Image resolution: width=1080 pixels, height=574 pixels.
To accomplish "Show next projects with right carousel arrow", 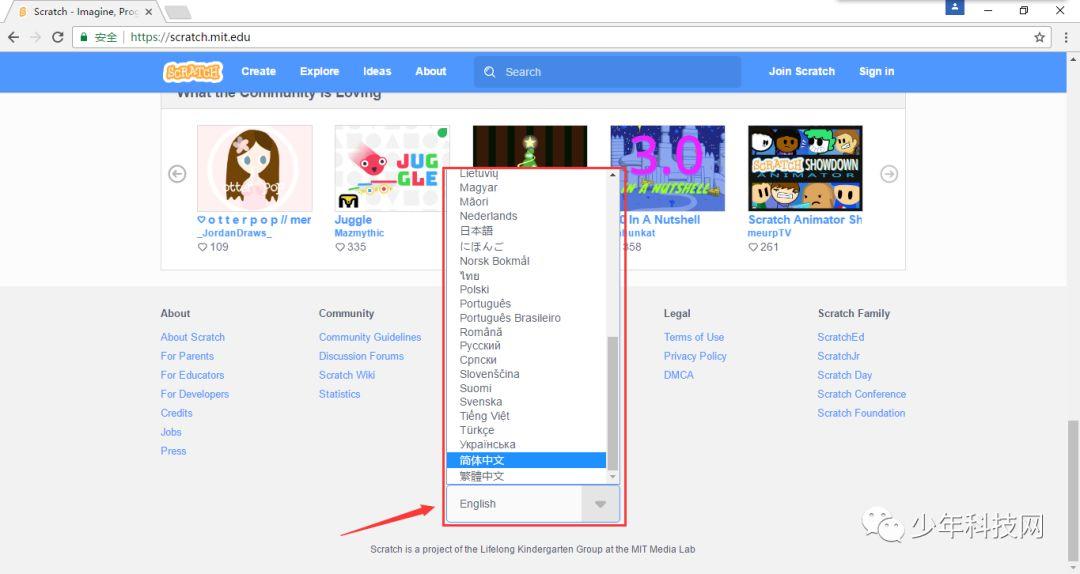I will point(889,174).
